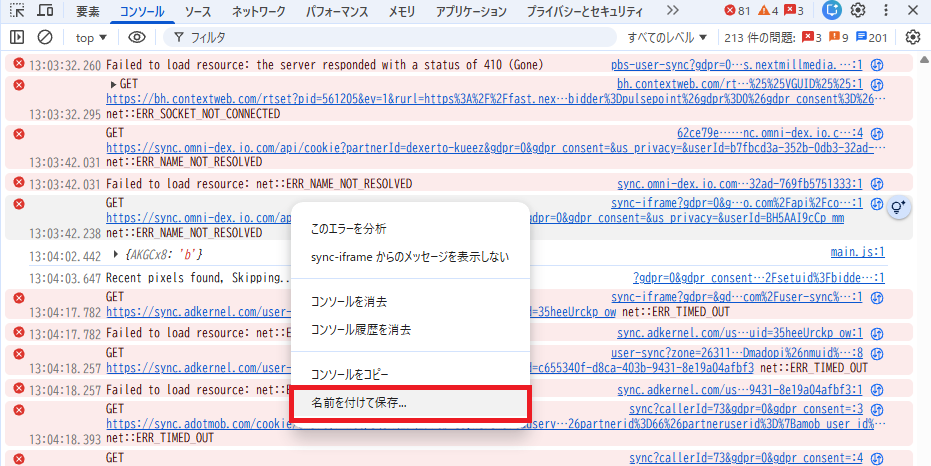Open DevTools settings gear in top bar

pos(858,11)
